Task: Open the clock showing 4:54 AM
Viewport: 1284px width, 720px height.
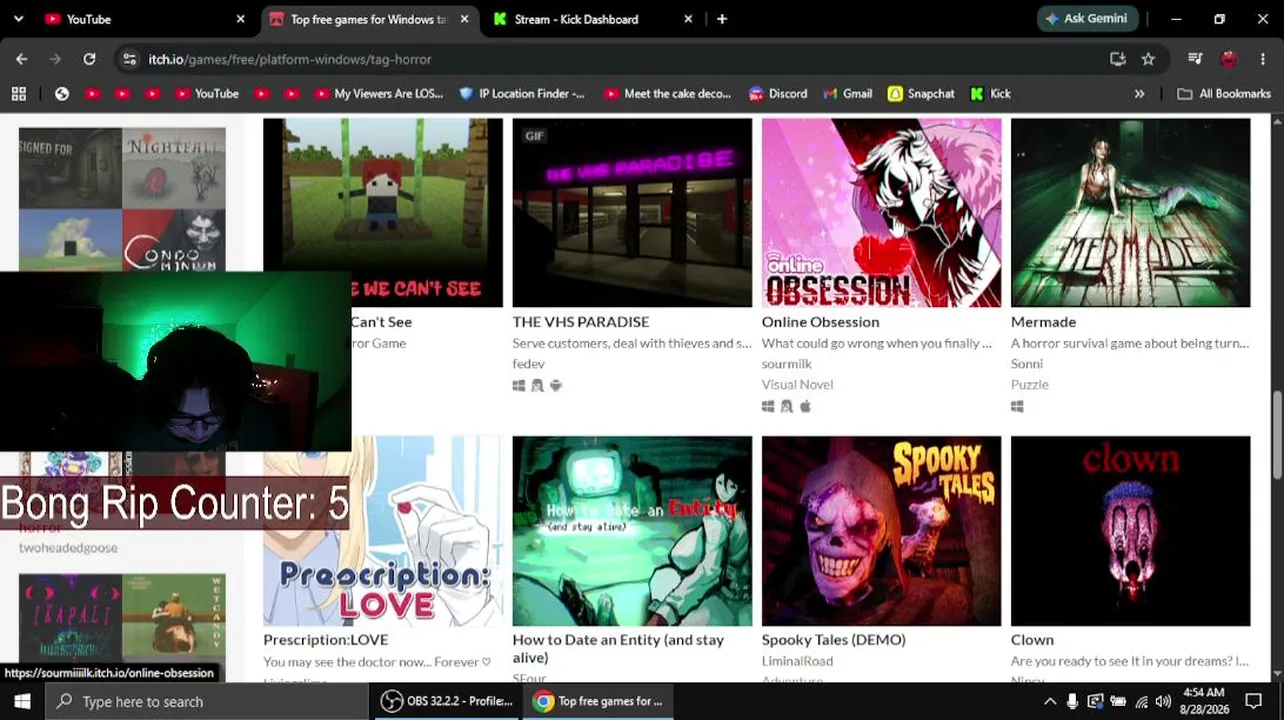Action: pos(1203,701)
